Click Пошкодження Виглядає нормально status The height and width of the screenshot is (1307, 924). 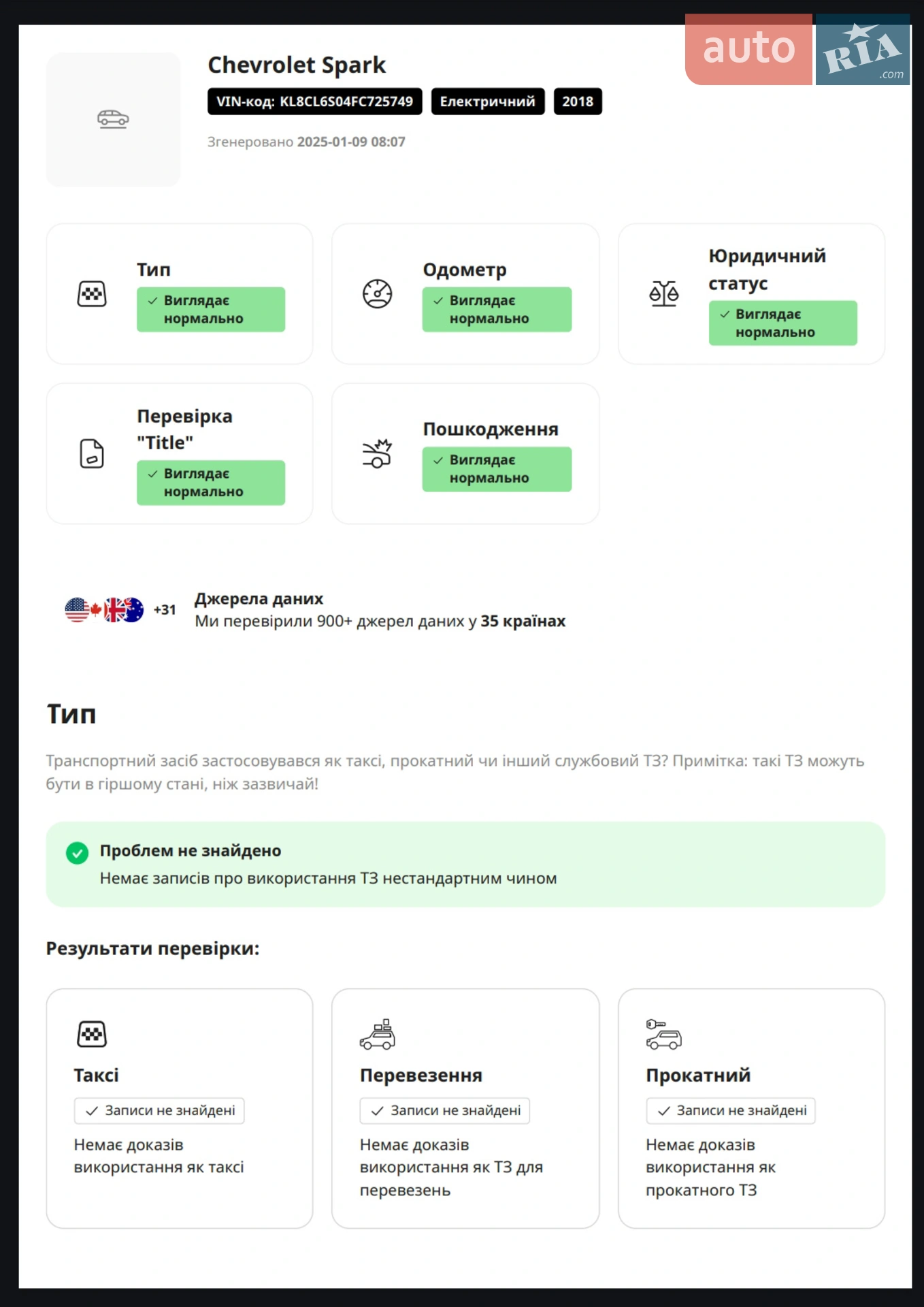point(497,469)
